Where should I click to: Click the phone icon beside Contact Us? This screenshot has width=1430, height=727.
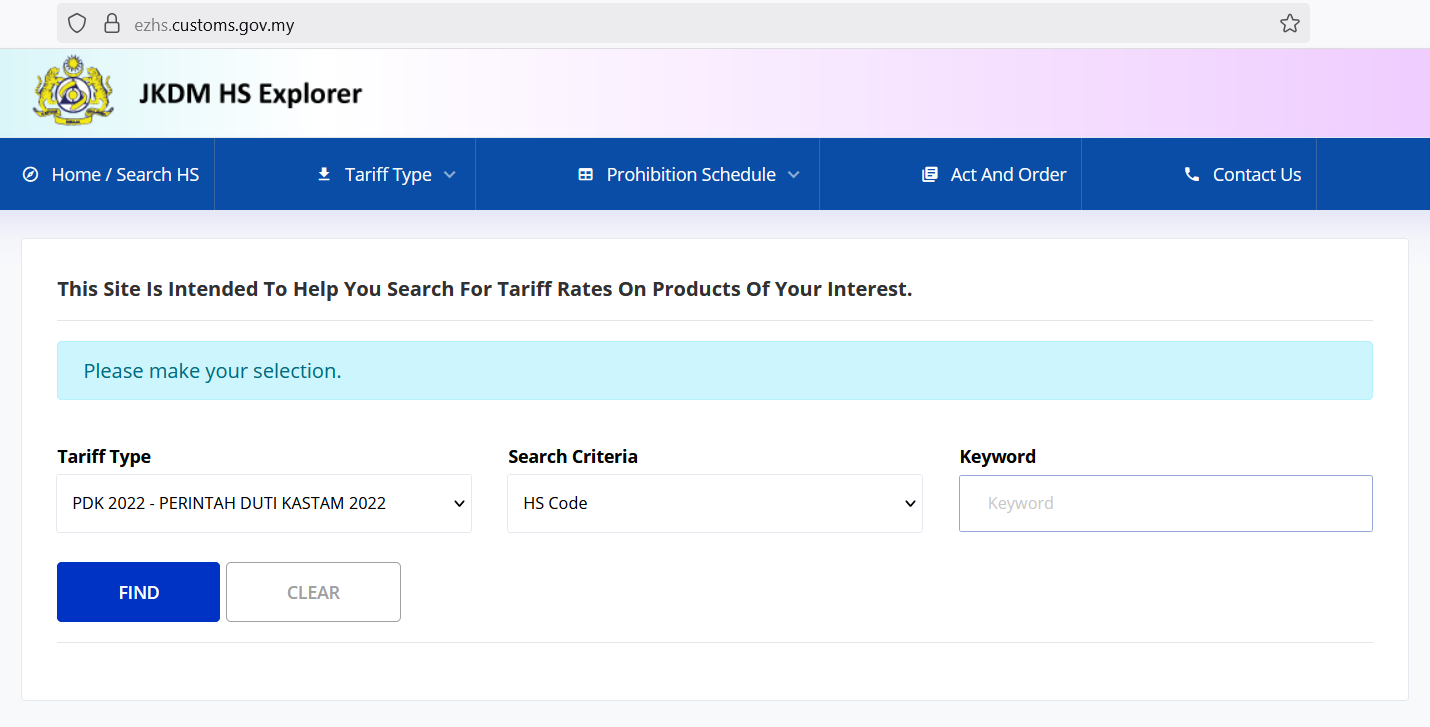point(1192,175)
